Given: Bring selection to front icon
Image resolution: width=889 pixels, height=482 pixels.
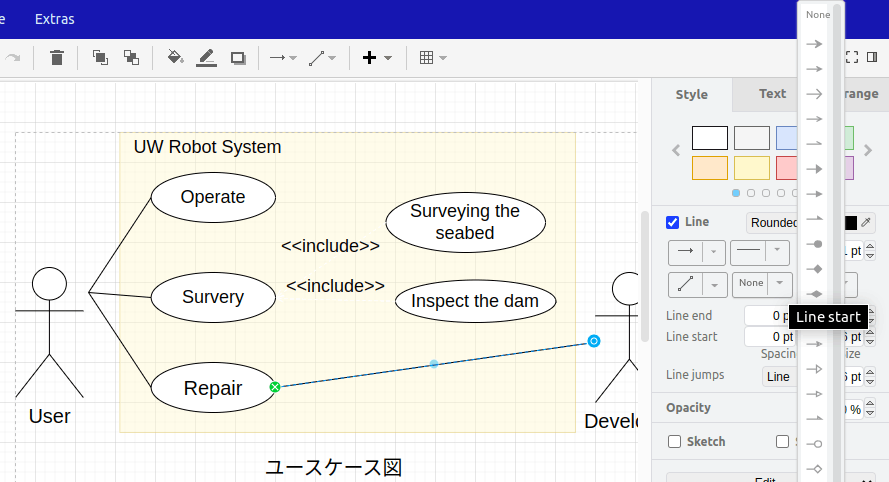Looking at the screenshot, I should click(100, 58).
